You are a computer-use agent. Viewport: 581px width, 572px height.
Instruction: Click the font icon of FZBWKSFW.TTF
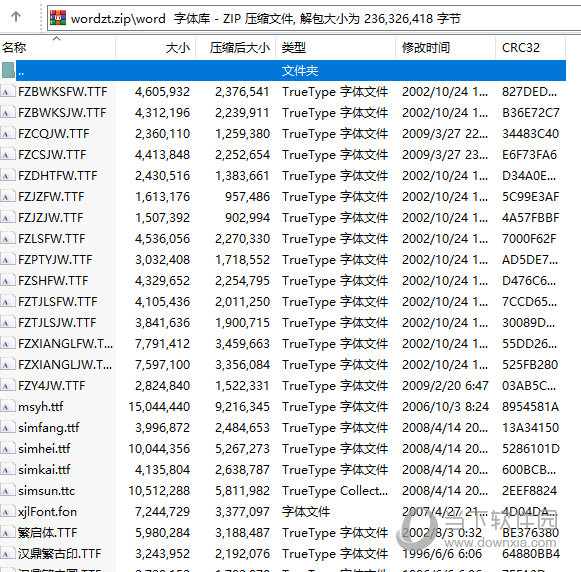click(x=7, y=92)
